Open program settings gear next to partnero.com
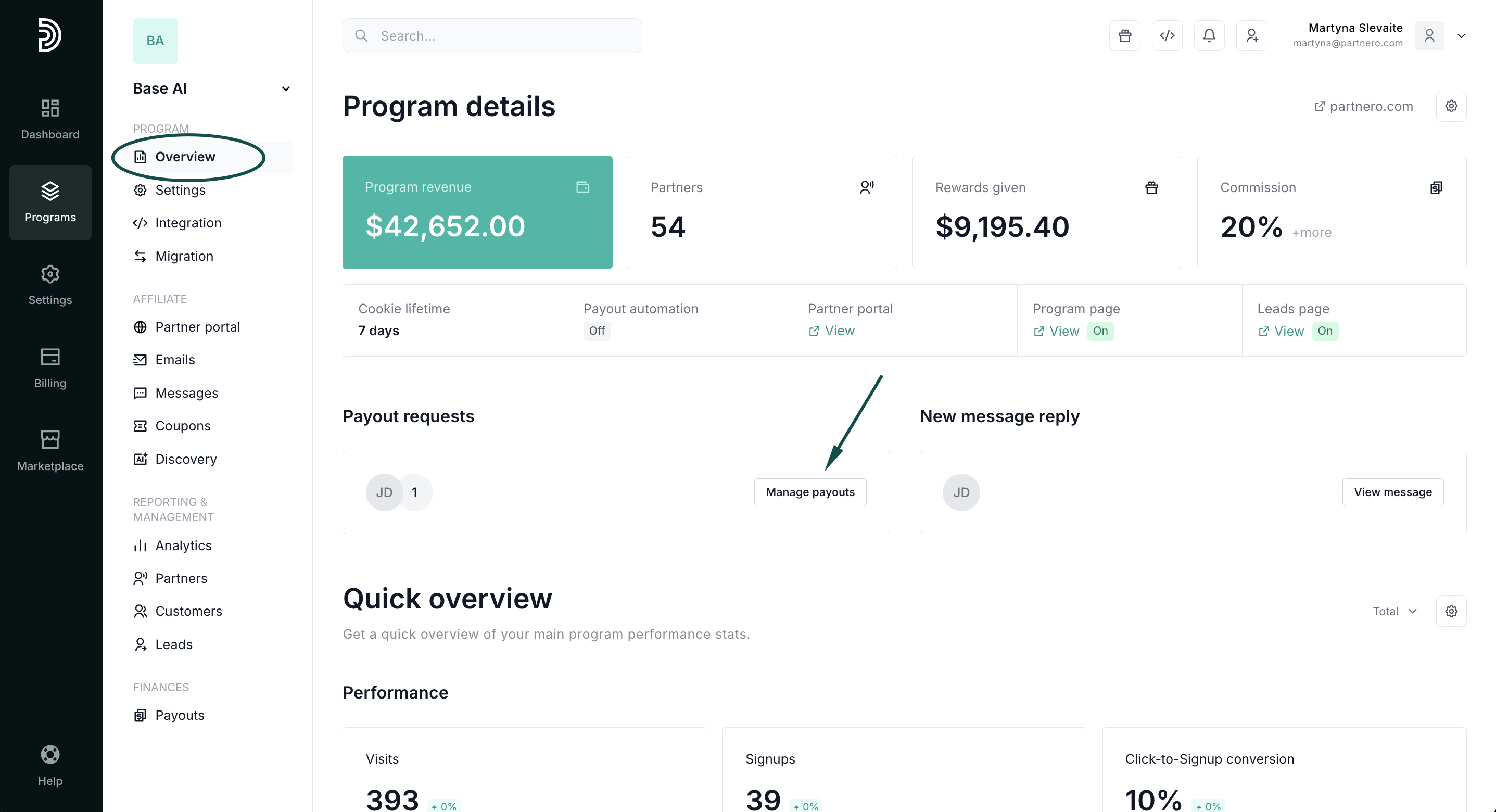This screenshot has width=1496, height=812. (1451, 106)
